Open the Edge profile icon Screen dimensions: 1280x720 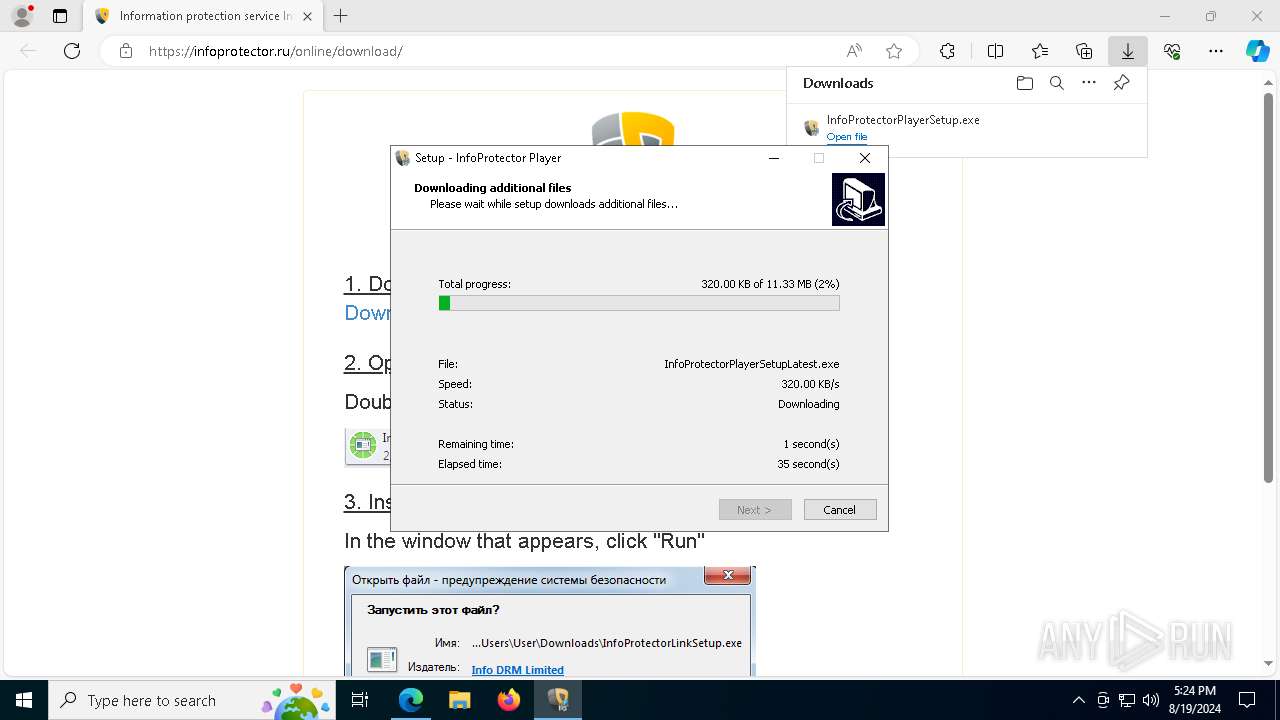tap(21, 16)
